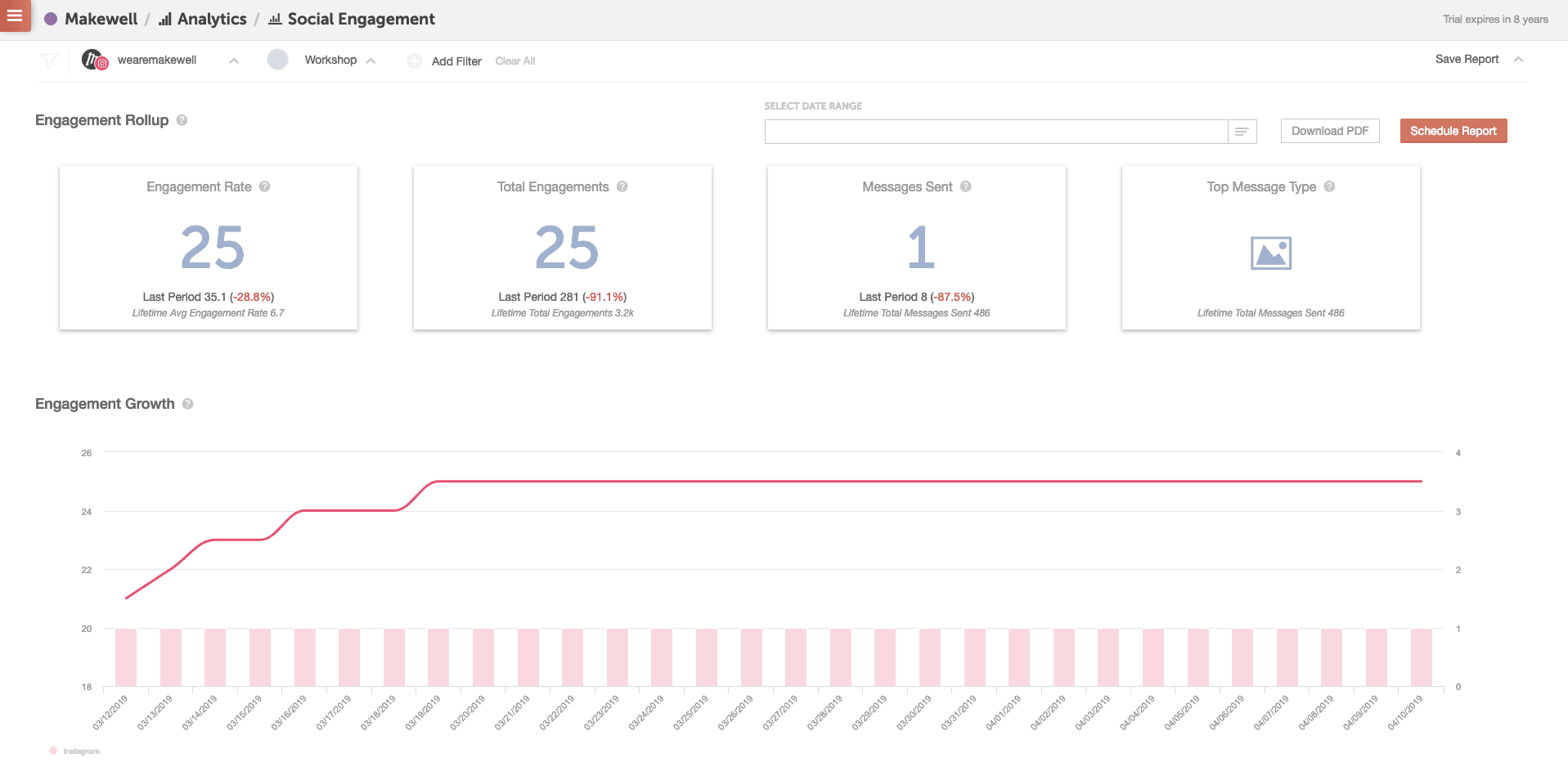Click the wearemakewell Instagram profile avatar
The height and width of the screenshot is (762, 1568).
[x=94, y=60]
